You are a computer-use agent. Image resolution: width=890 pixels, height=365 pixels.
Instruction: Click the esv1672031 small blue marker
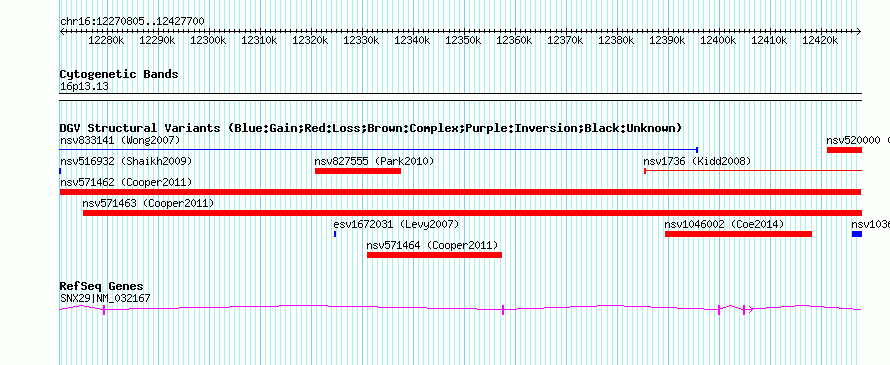(335, 234)
